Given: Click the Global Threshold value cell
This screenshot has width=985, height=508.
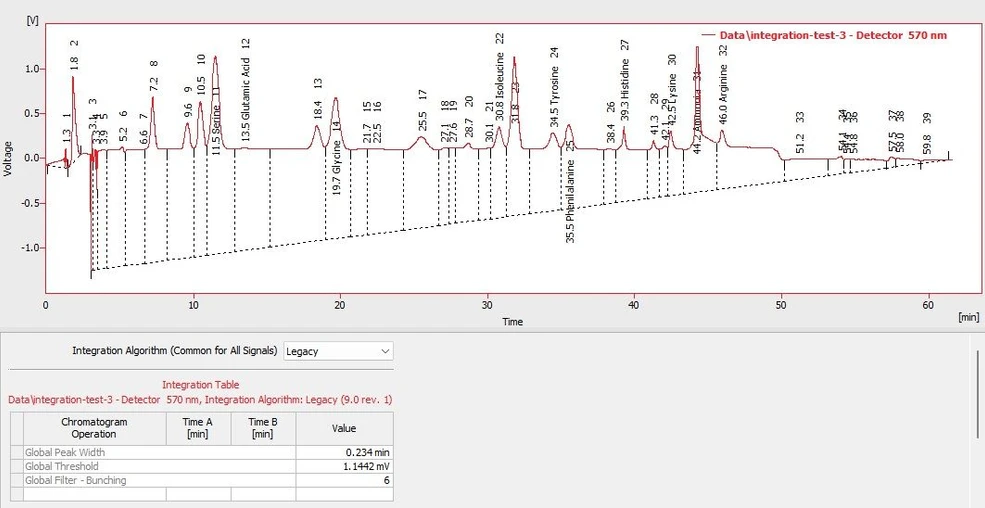Looking at the screenshot, I should click(344, 466).
